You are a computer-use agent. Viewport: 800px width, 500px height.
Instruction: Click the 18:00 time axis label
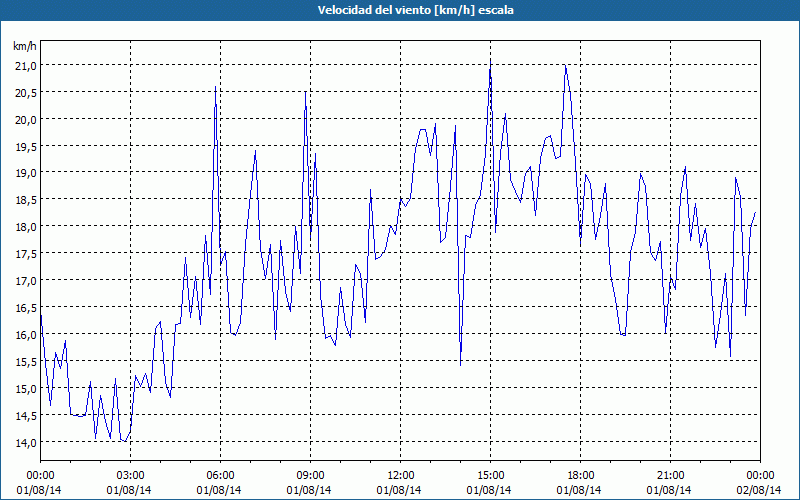pyautogui.click(x=580, y=476)
